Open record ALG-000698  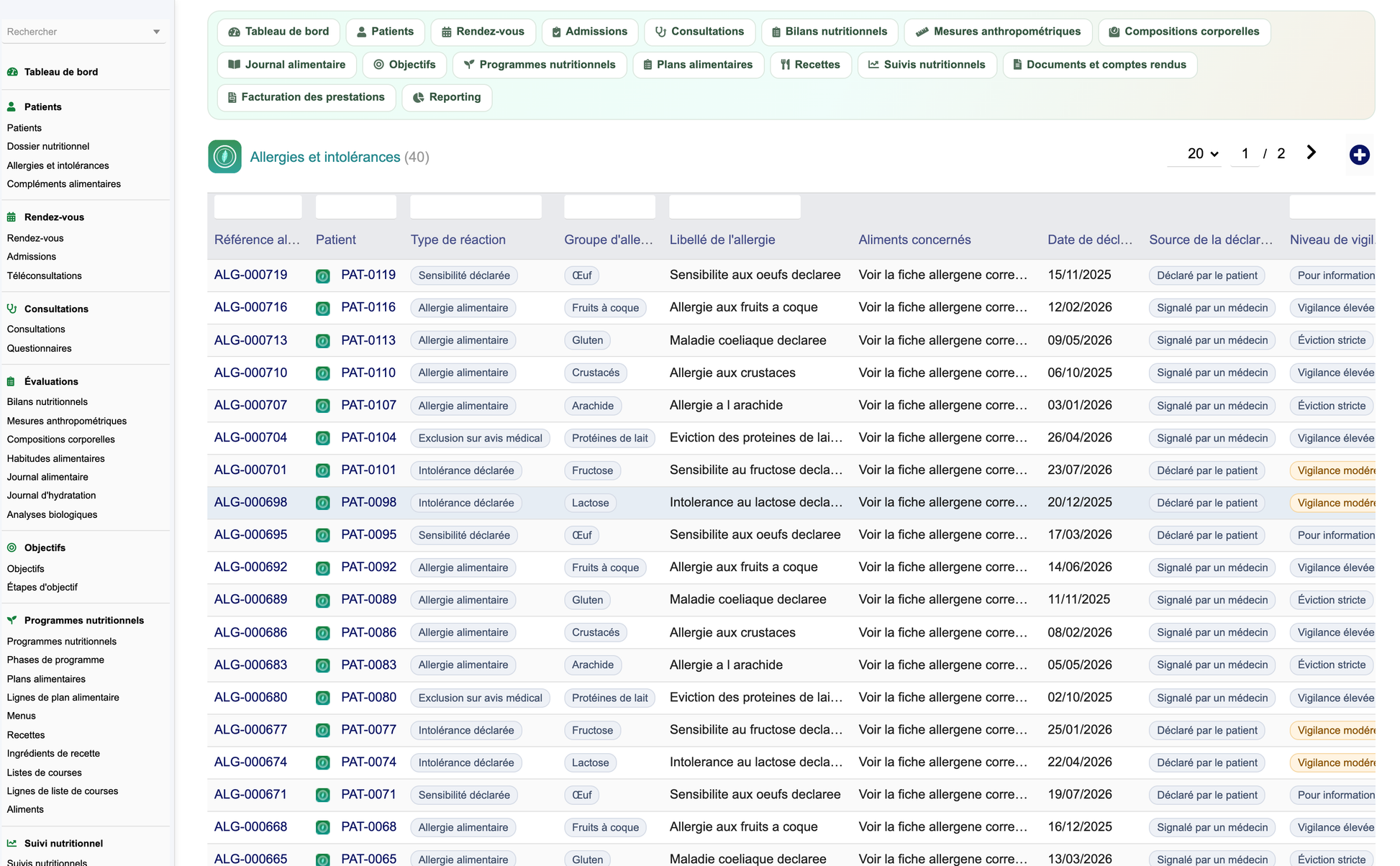point(250,502)
